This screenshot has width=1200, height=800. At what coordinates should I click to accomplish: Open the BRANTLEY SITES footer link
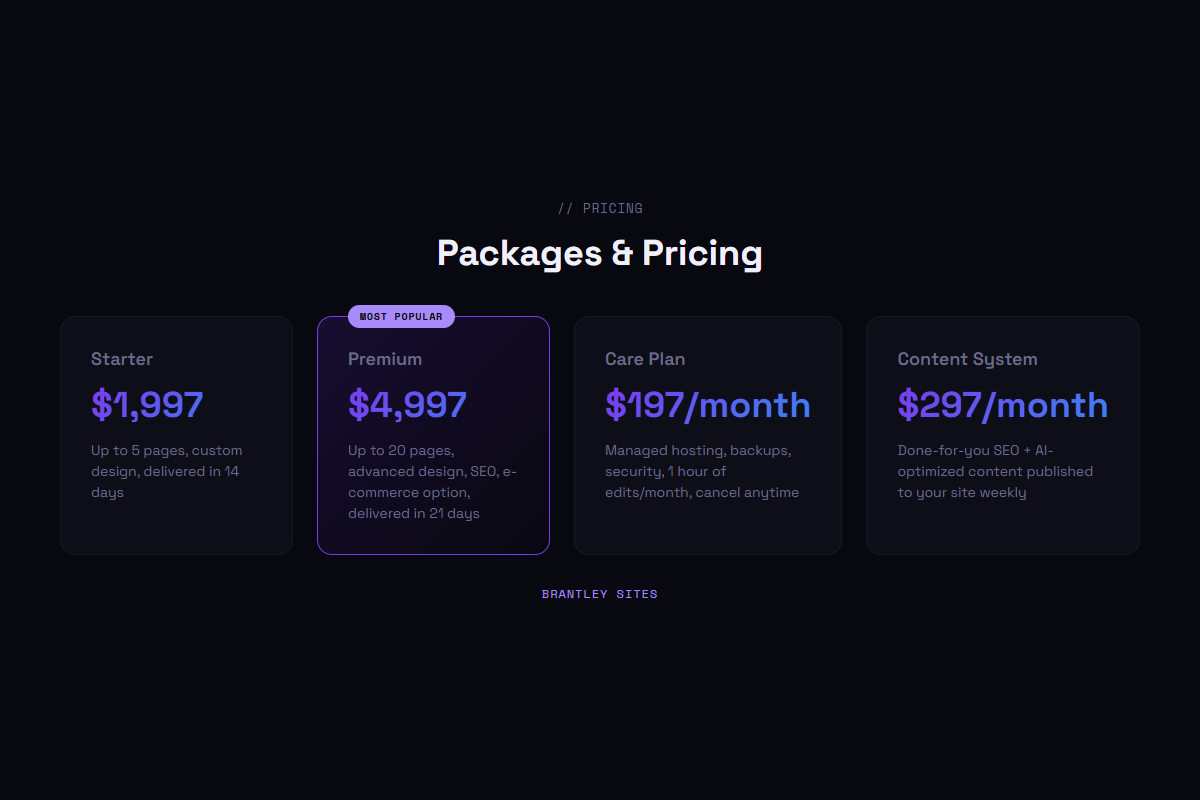(x=599, y=593)
